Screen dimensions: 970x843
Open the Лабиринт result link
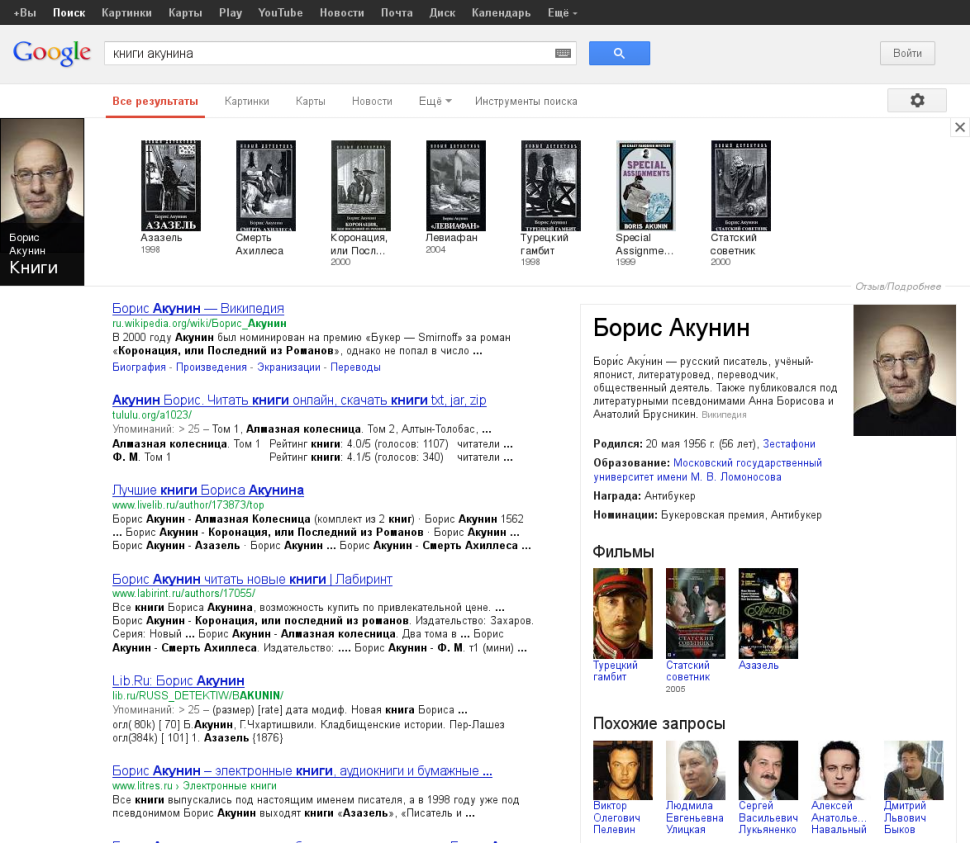click(252, 579)
